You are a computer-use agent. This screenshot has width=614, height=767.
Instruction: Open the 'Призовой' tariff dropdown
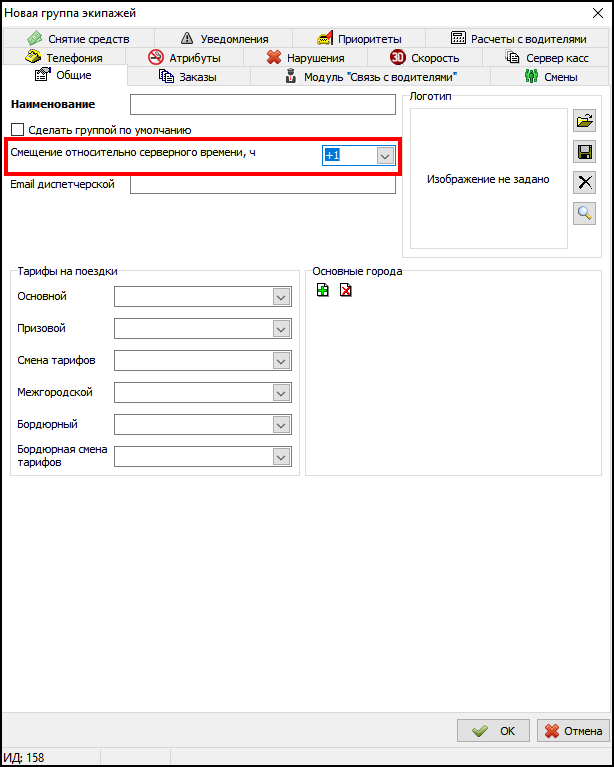pos(281,329)
